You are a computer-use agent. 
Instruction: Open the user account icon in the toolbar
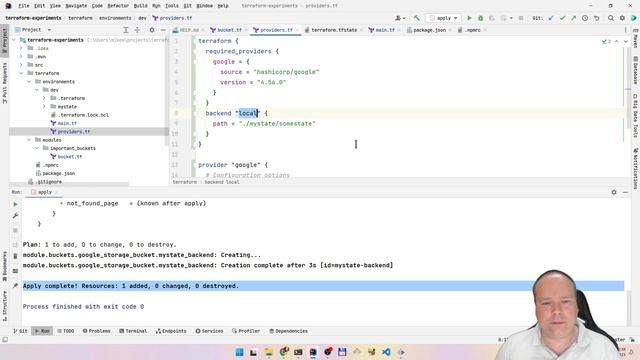pyautogui.click(x=400, y=18)
